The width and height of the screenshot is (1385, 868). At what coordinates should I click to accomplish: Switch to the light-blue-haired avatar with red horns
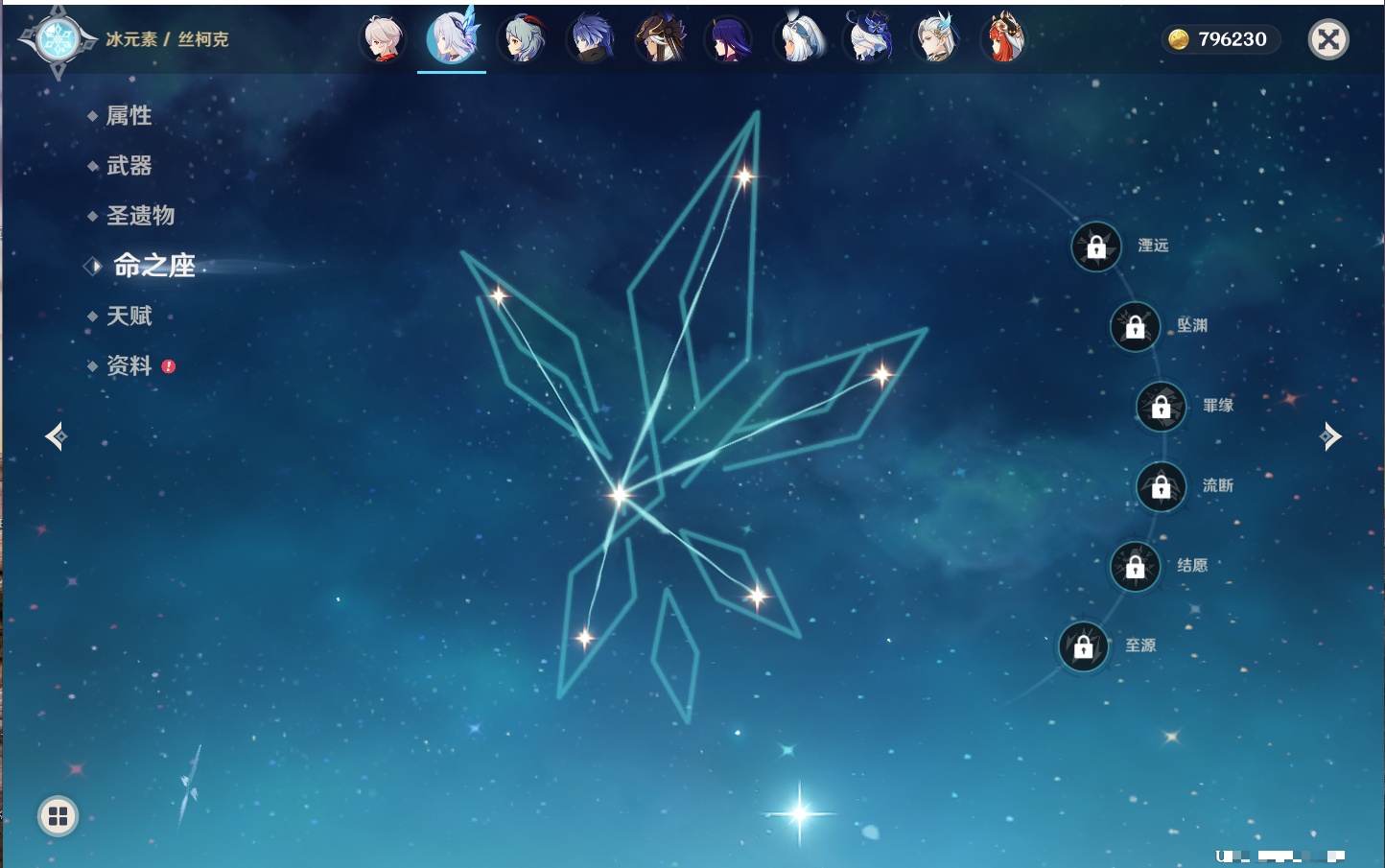coord(522,39)
